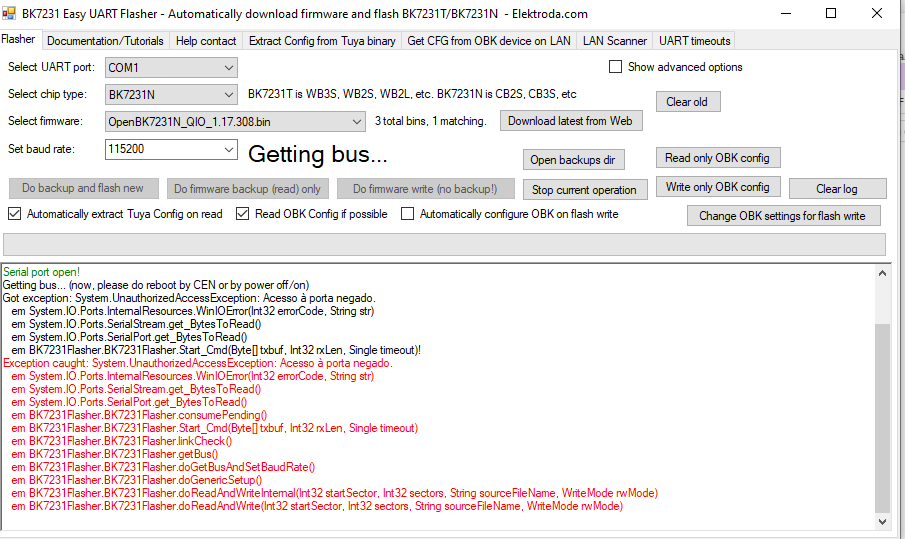Open the firmware selection dropdown
The height and width of the screenshot is (539, 905).
pyautogui.click(x=357, y=122)
